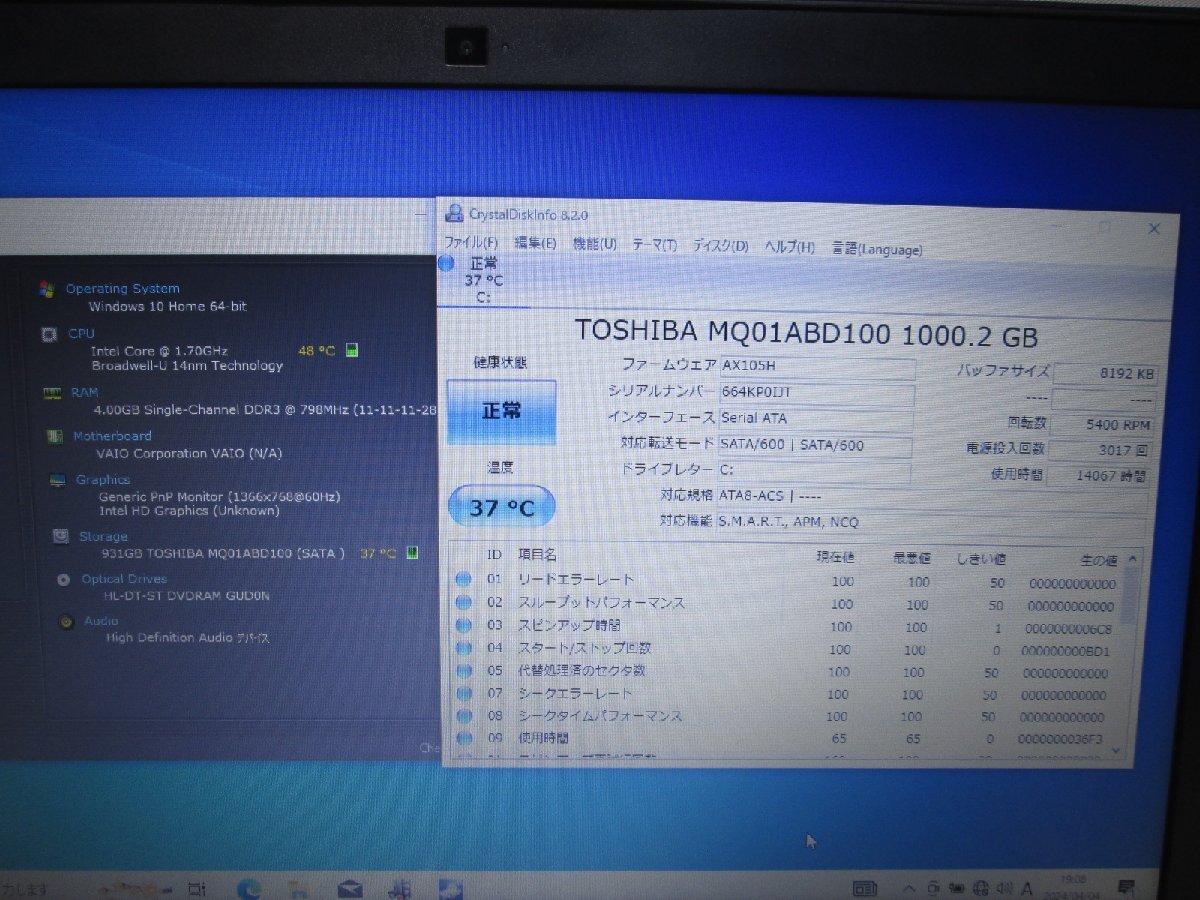Click the 正常 health status button
This screenshot has width=1200, height=900.
501,411
